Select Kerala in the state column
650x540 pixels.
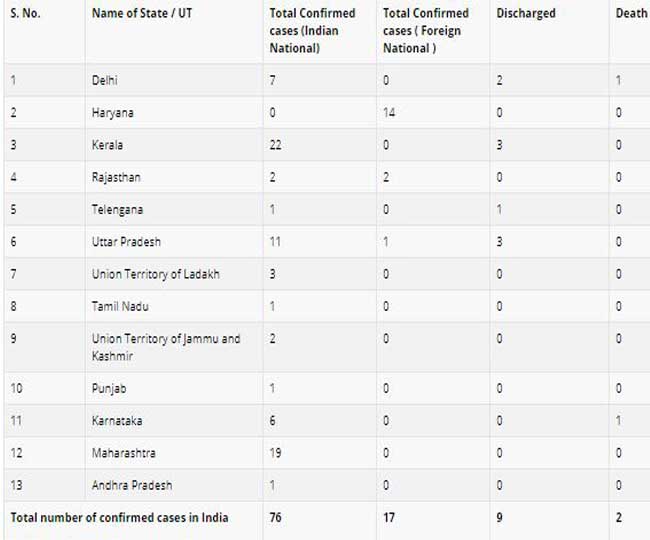[x=107, y=145]
